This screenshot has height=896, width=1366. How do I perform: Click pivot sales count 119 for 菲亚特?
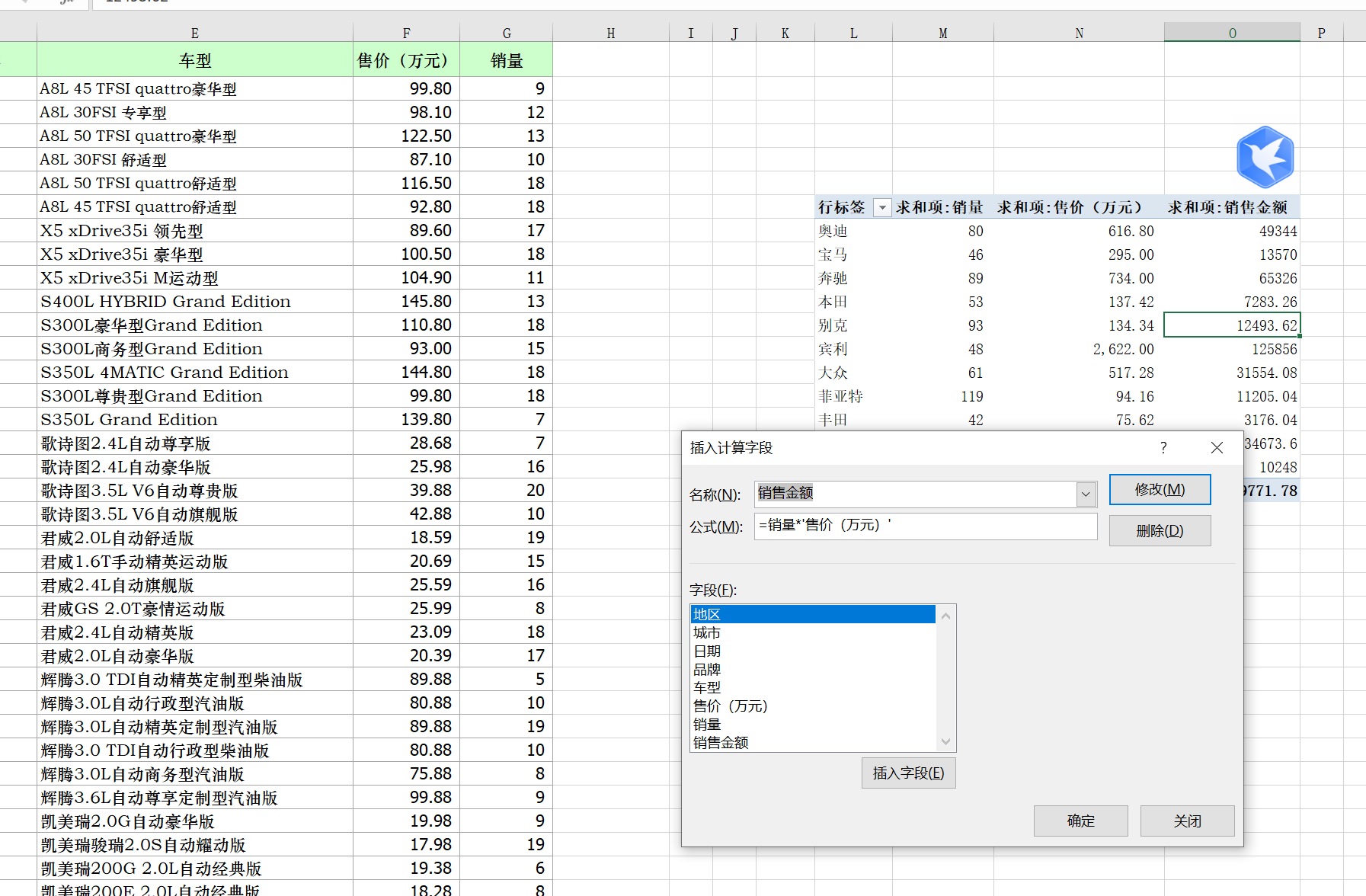(943, 396)
